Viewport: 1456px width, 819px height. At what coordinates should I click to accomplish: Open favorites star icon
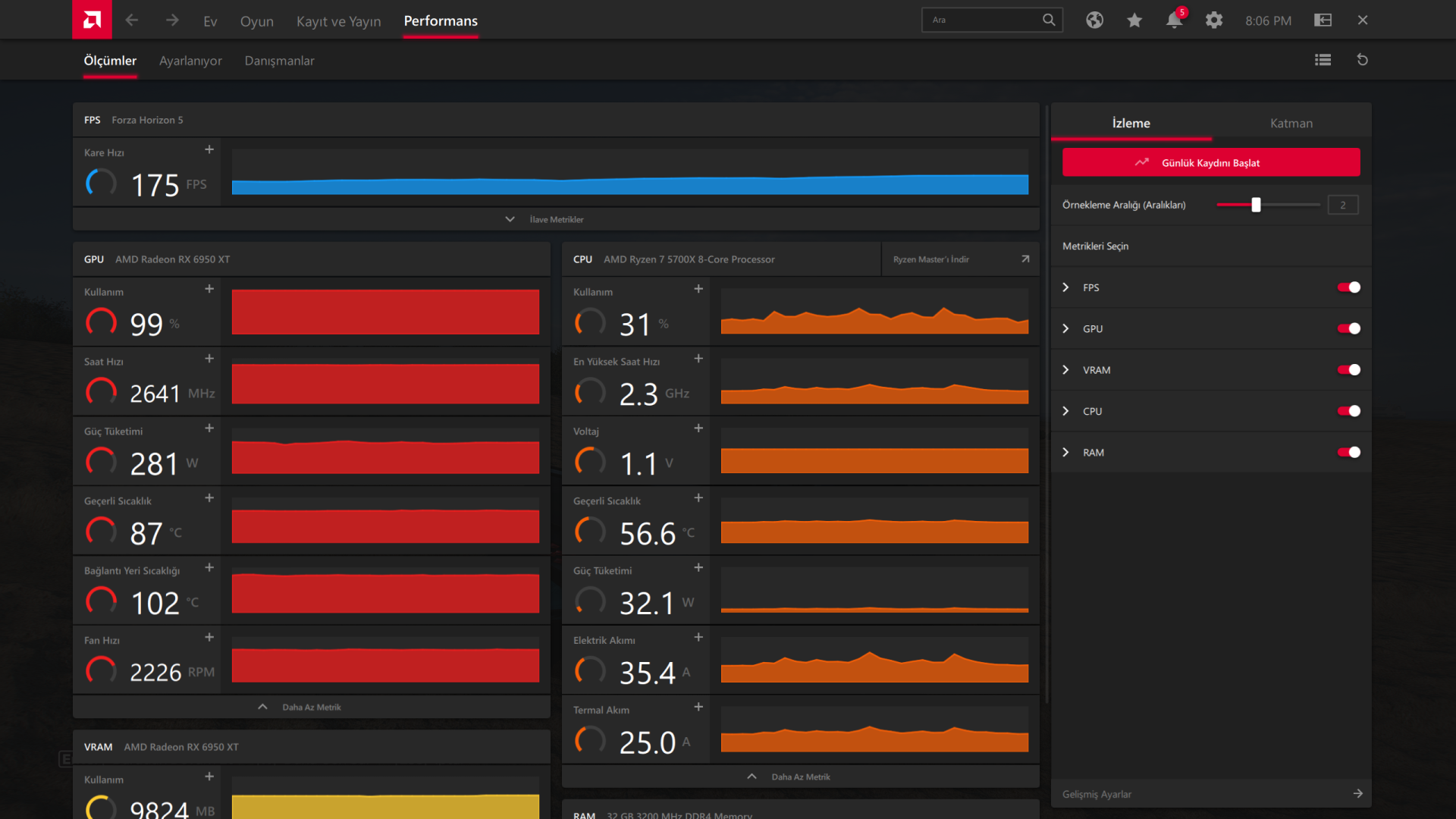tap(1134, 20)
